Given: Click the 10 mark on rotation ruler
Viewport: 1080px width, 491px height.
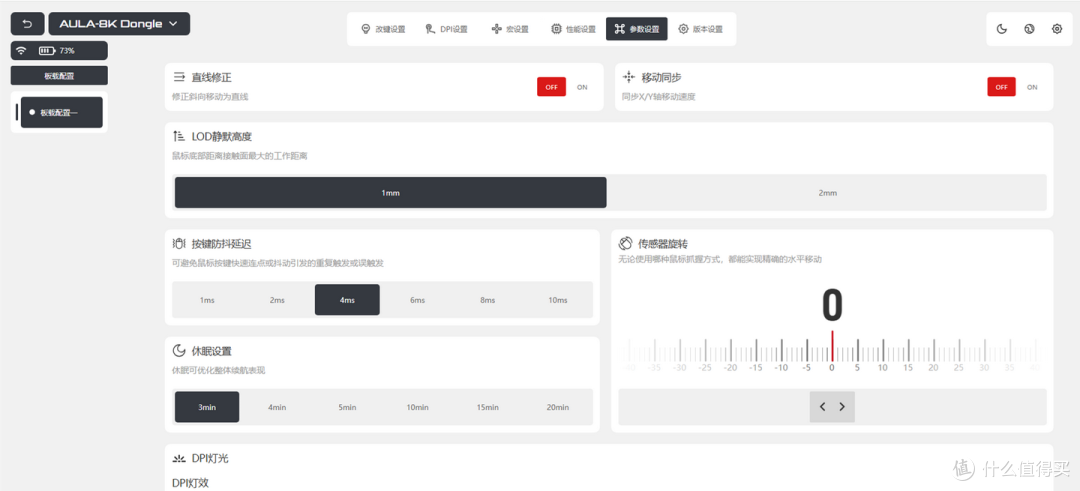Looking at the screenshot, I should [882, 367].
